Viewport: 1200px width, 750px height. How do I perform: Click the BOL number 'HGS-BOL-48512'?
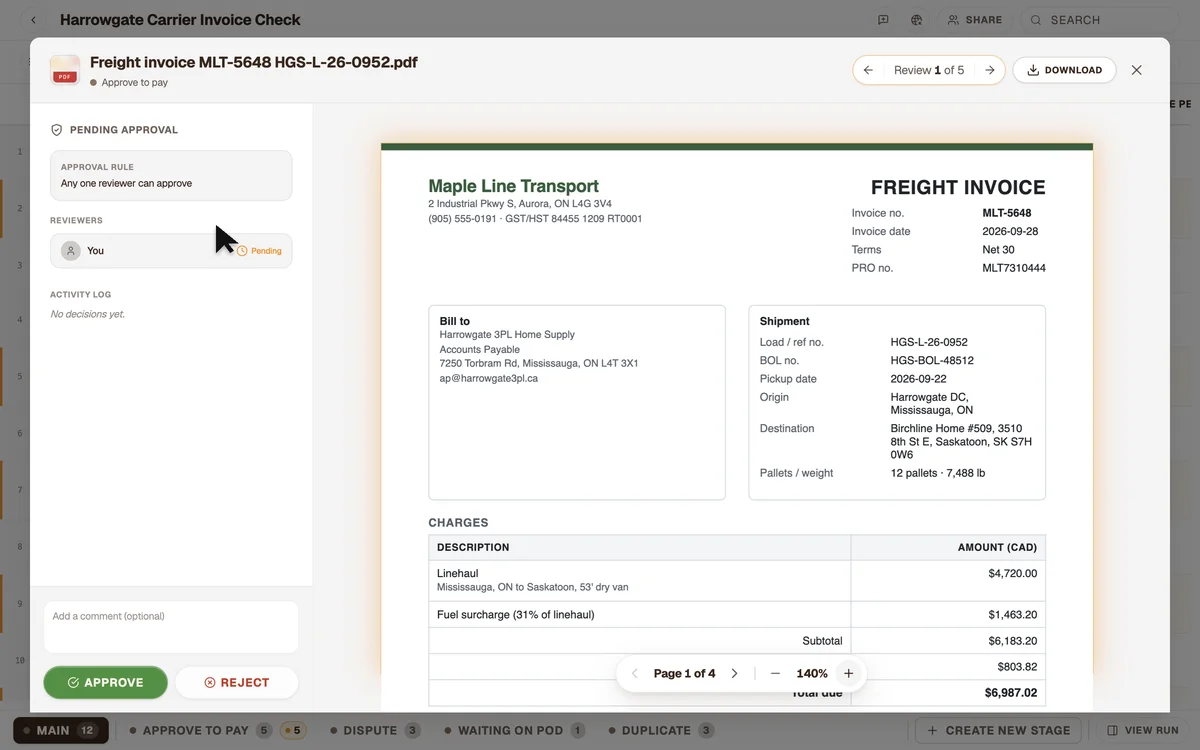[x=932, y=360]
